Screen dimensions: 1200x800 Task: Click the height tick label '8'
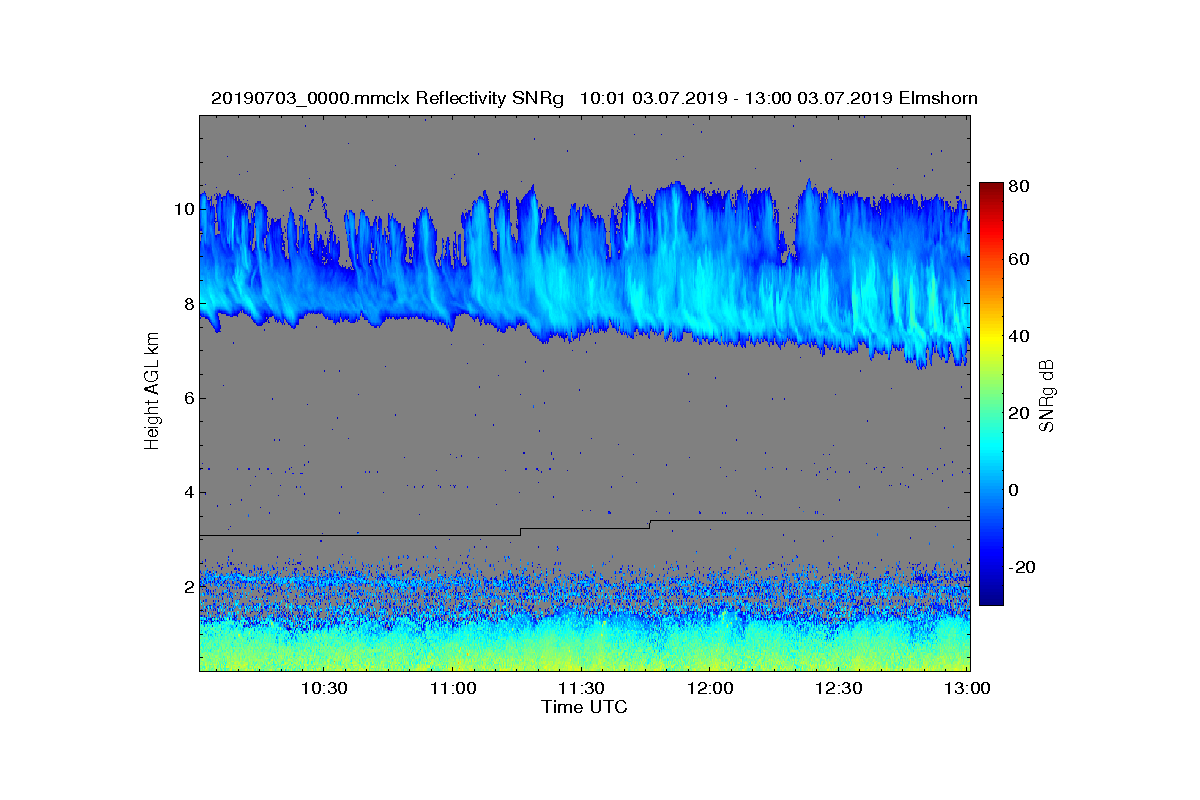click(x=188, y=304)
